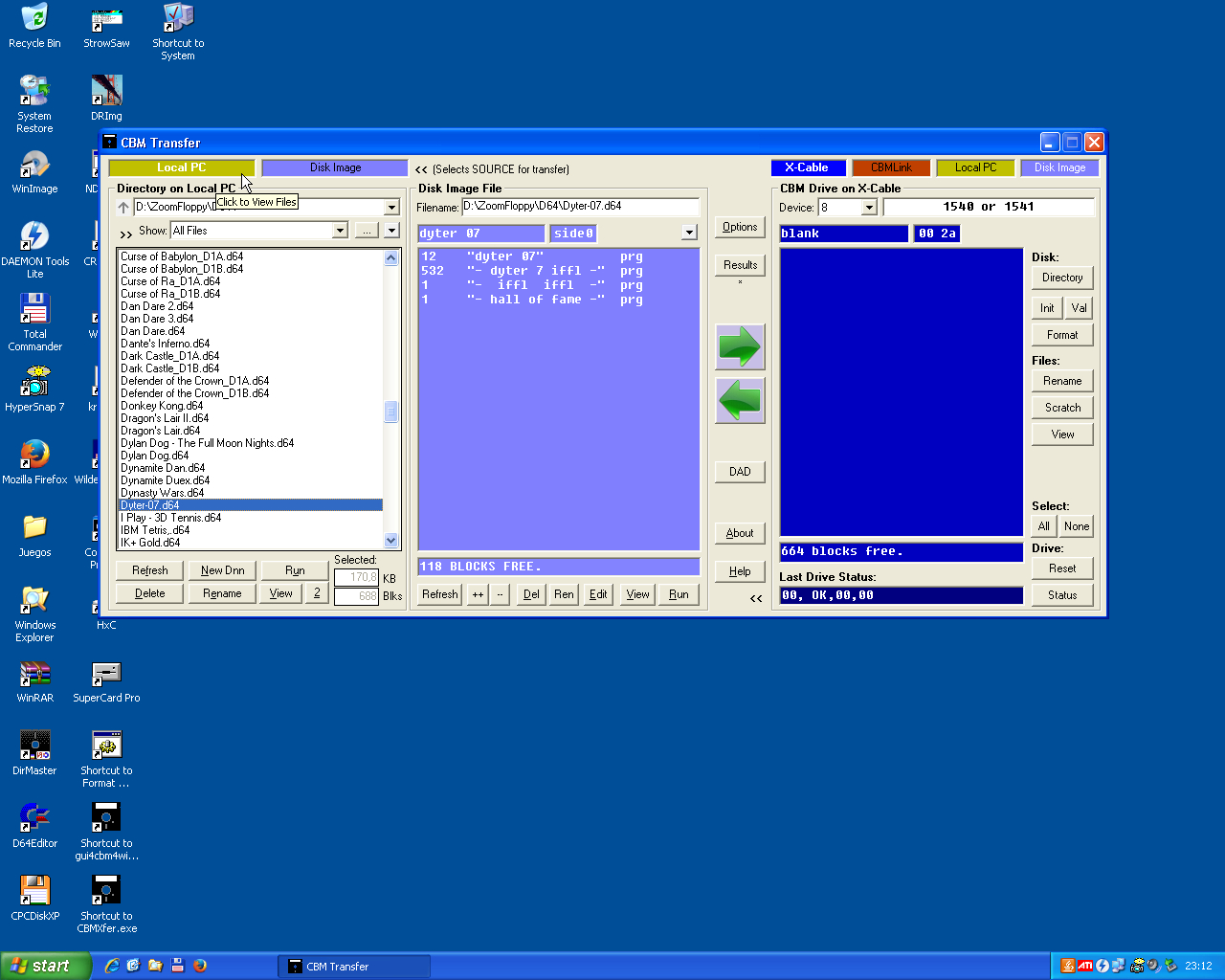
Task: Click the Start button on taskbar
Action: point(45,966)
